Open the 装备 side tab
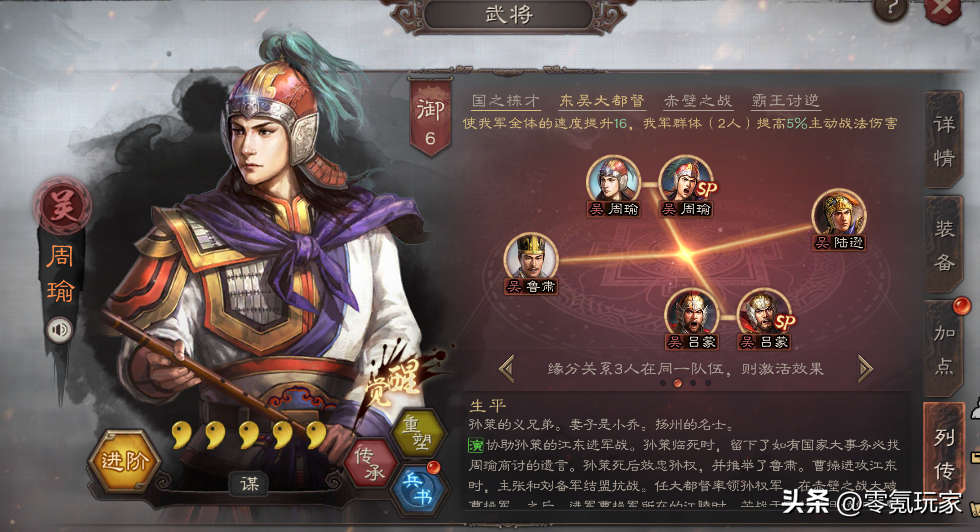The width and height of the screenshot is (980, 532). click(x=943, y=244)
